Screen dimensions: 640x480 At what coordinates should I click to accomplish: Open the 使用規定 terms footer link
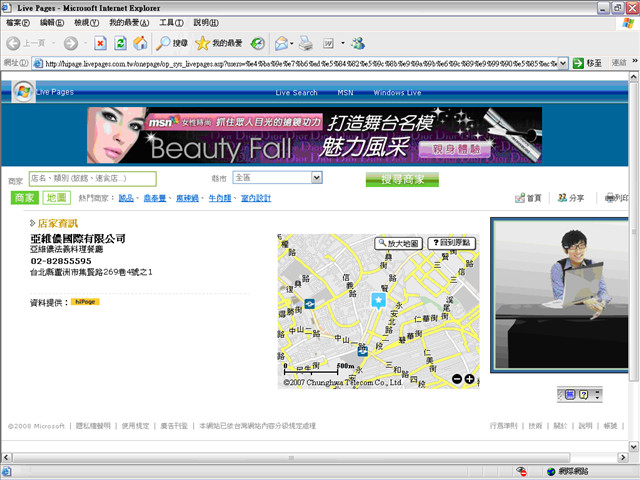pyautogui.click(x=136, y=426)
